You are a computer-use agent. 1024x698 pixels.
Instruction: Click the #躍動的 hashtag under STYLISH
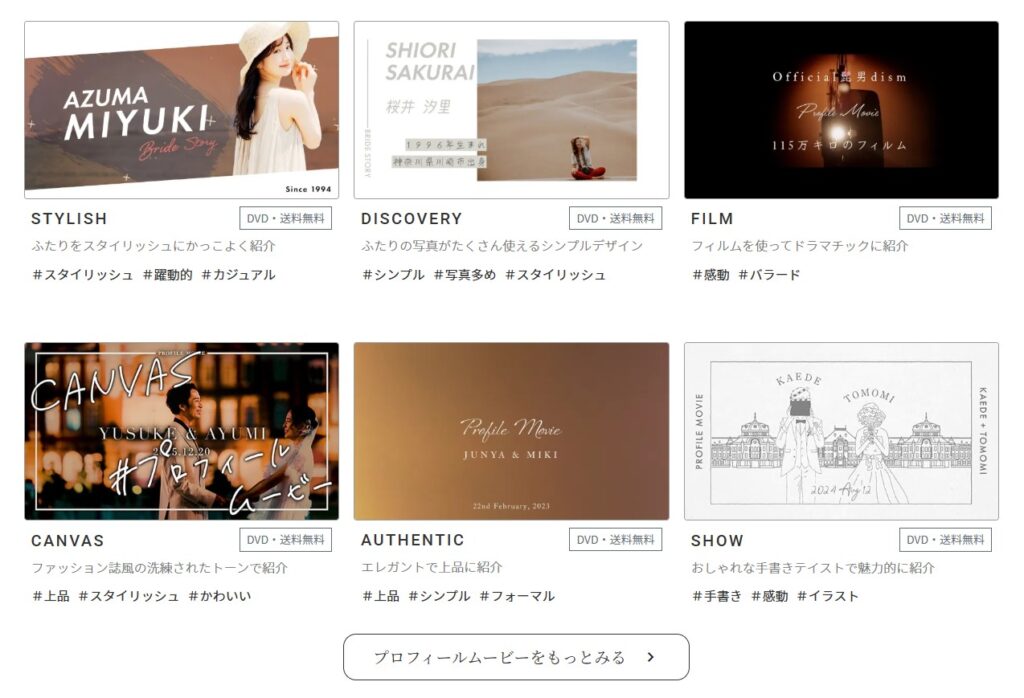[x=167, y=275]
